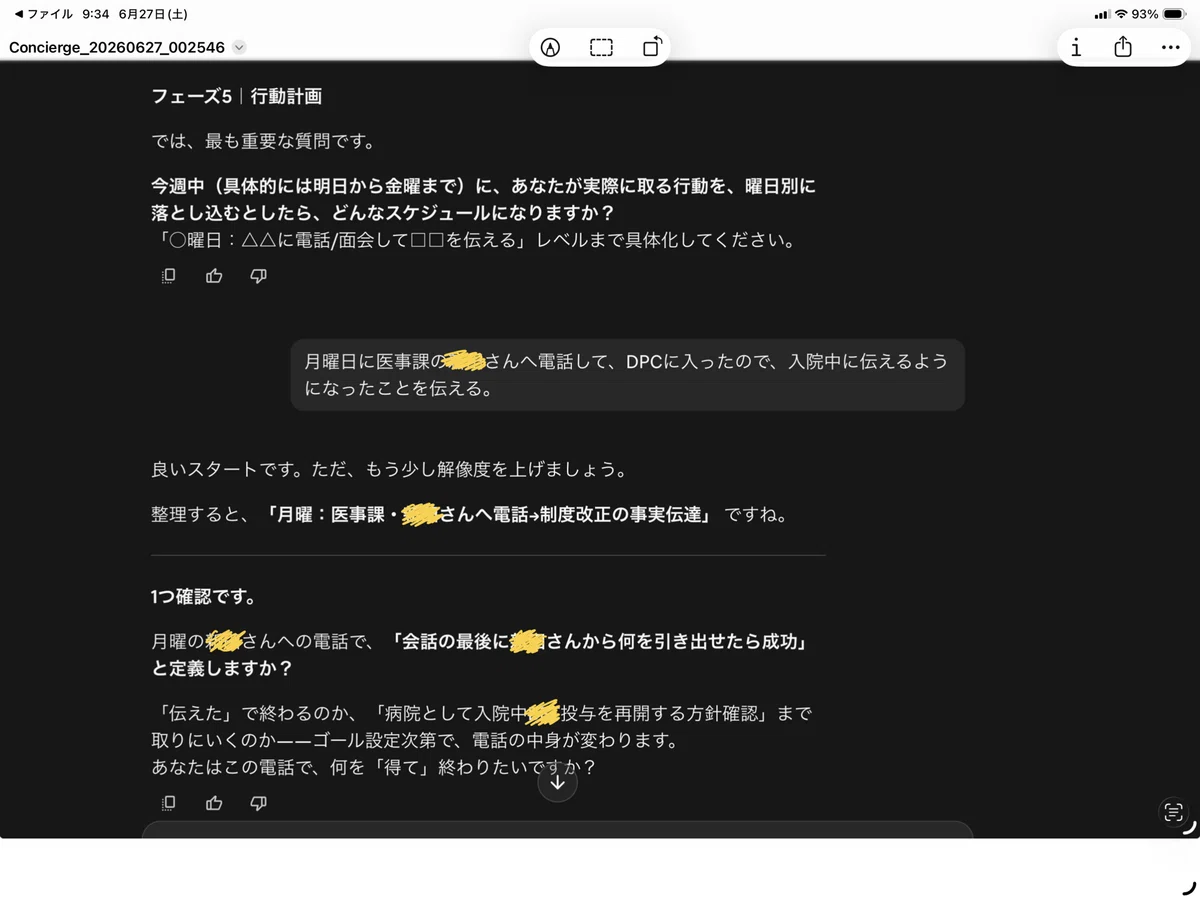Copy the フェーズ5 message with copy icon

click(169, 276)
